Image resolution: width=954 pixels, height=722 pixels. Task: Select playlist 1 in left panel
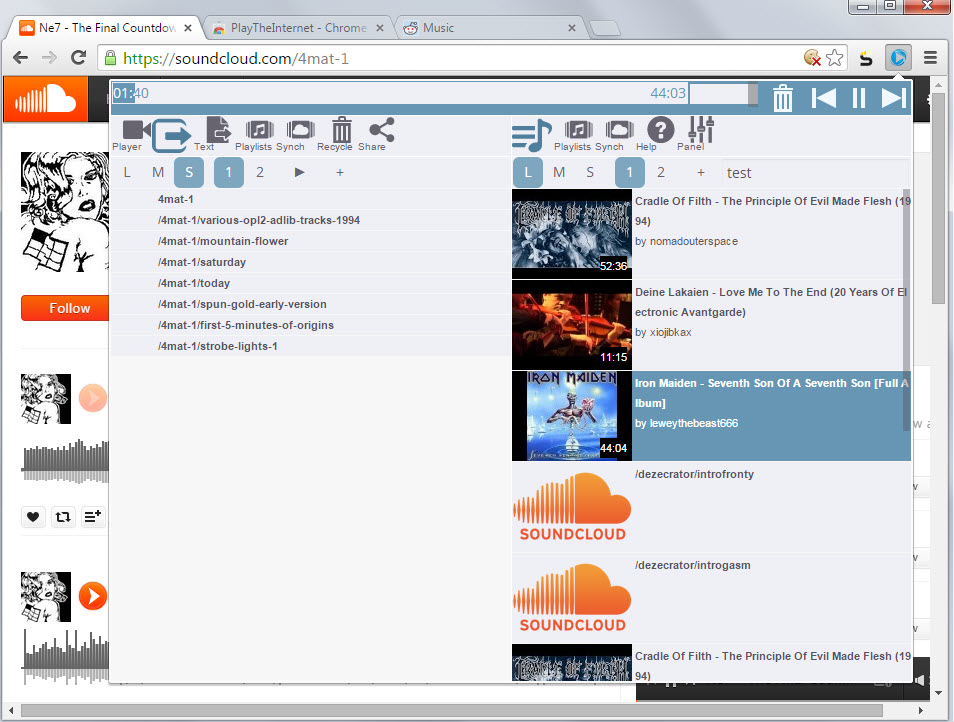229,173
